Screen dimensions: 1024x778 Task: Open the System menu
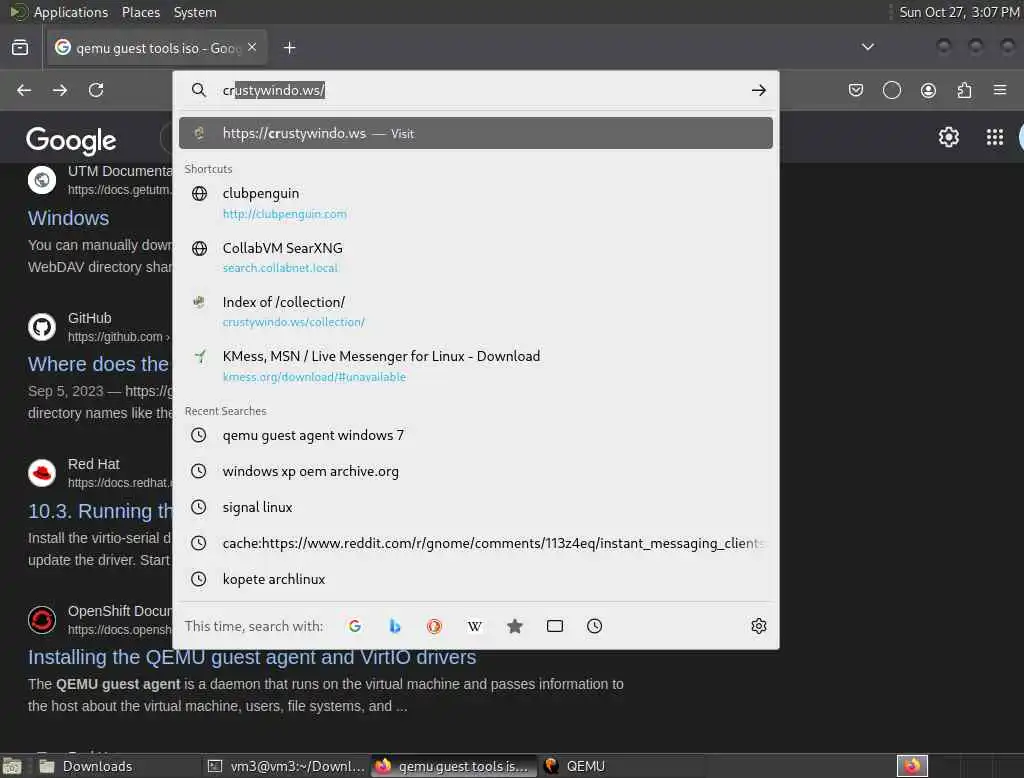(195, 12)
